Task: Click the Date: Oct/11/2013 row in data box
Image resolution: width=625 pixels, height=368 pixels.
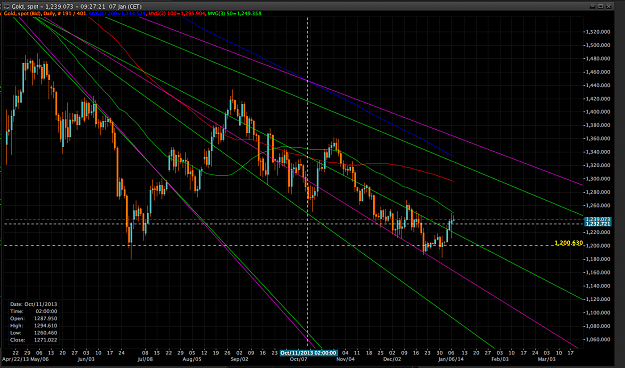Action: (33, 304)
